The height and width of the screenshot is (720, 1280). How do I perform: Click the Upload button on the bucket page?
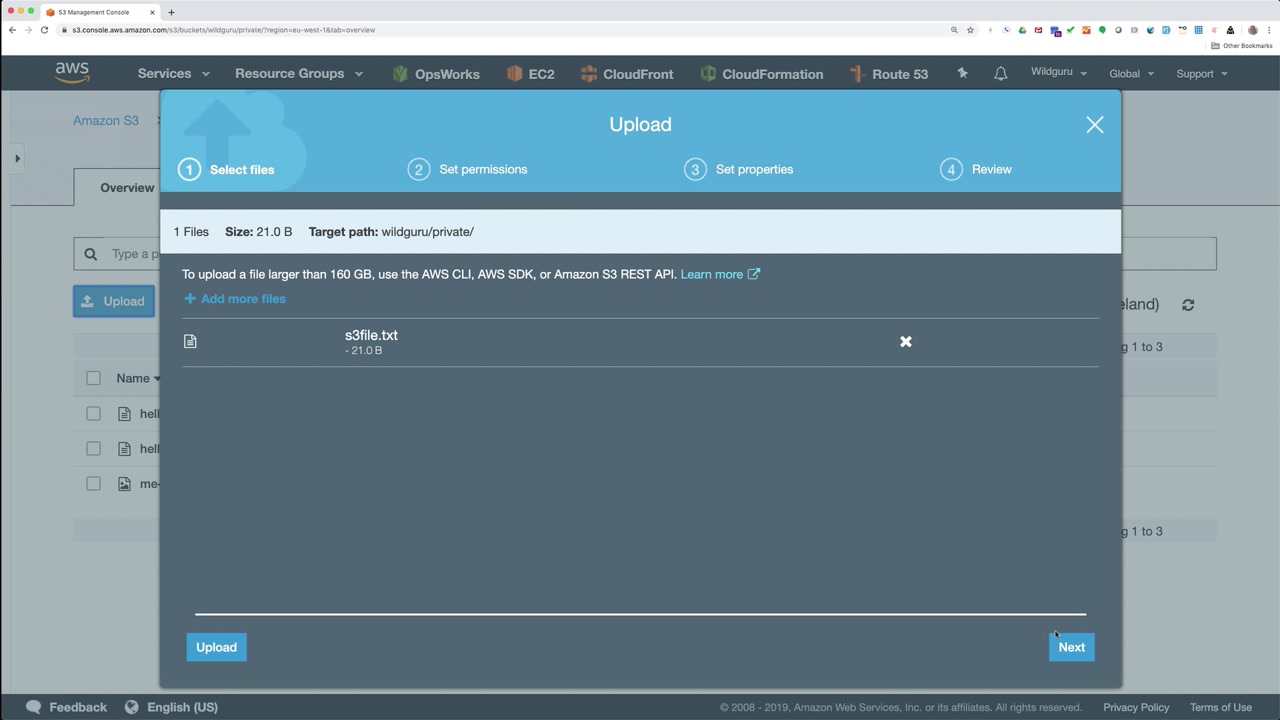pyautogui.click(x=114, y=301)
